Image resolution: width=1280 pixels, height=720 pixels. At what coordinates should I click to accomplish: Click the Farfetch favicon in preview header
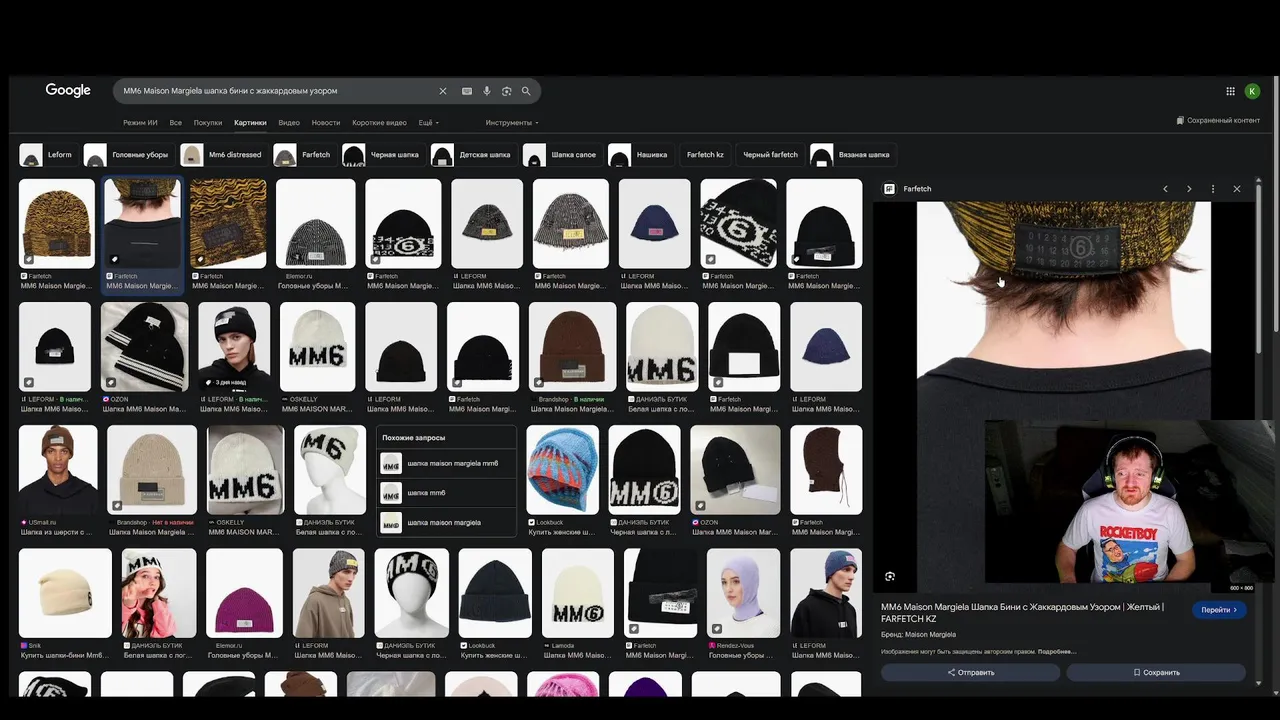click(889, 189)
